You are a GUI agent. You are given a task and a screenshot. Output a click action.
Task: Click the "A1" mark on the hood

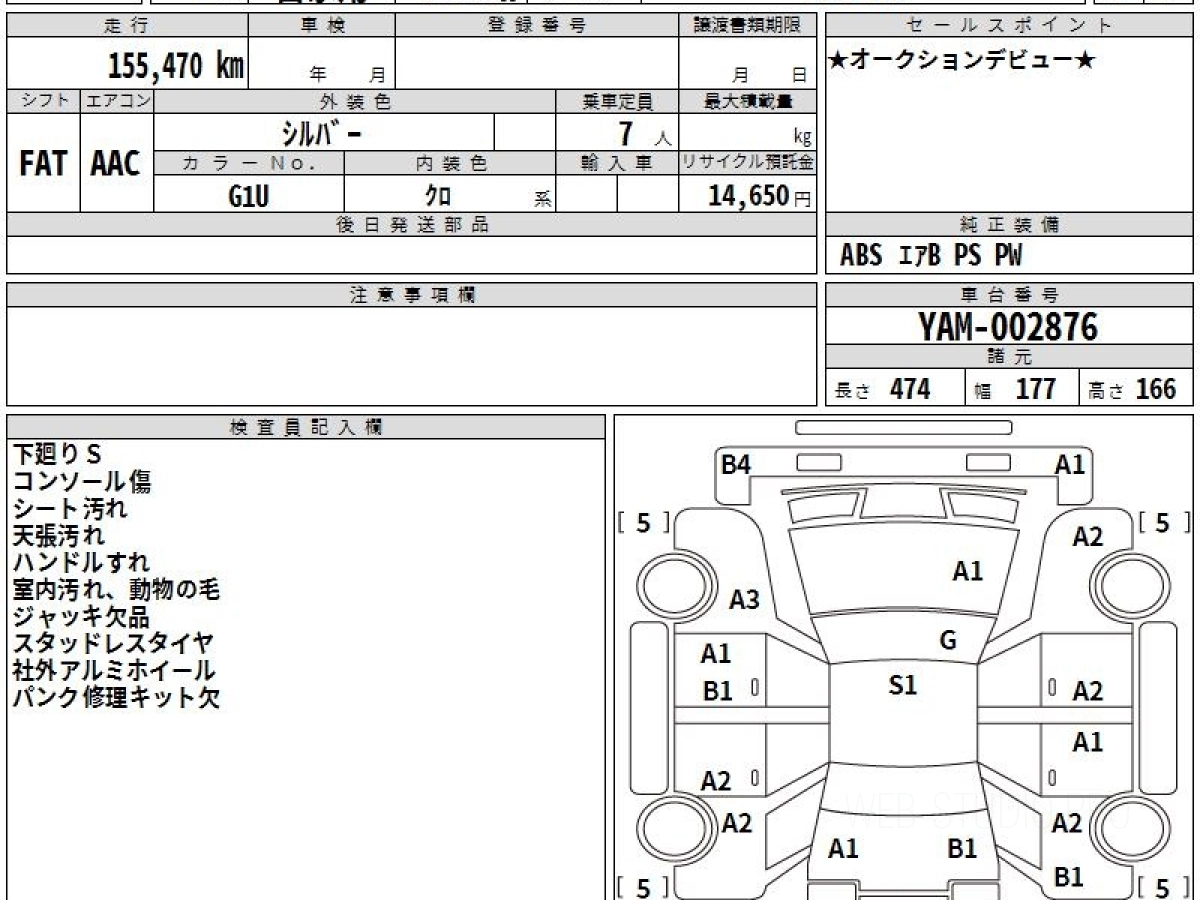click(968, 572)
